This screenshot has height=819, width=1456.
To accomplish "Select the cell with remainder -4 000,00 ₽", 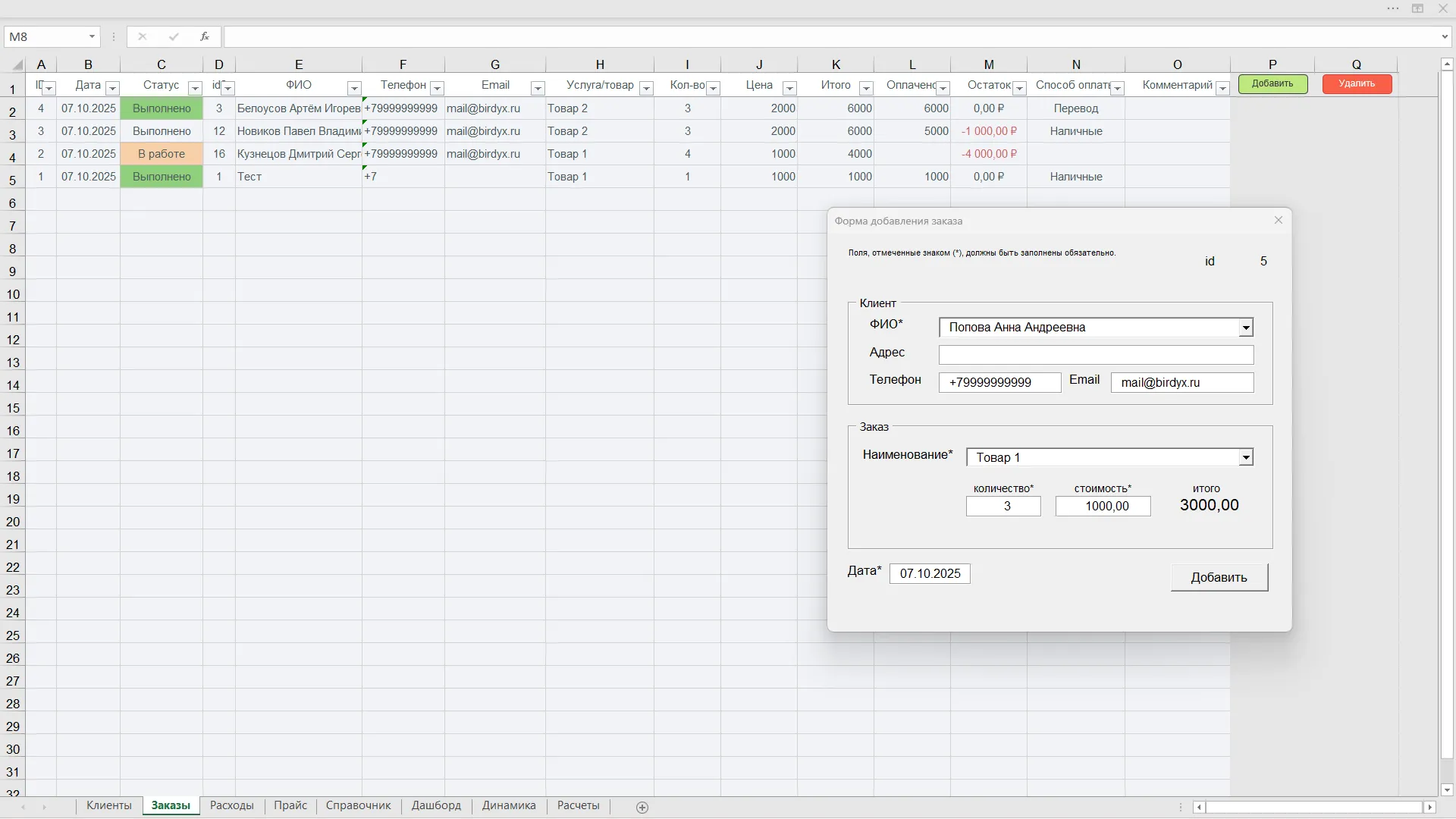I will click(989, 154).
